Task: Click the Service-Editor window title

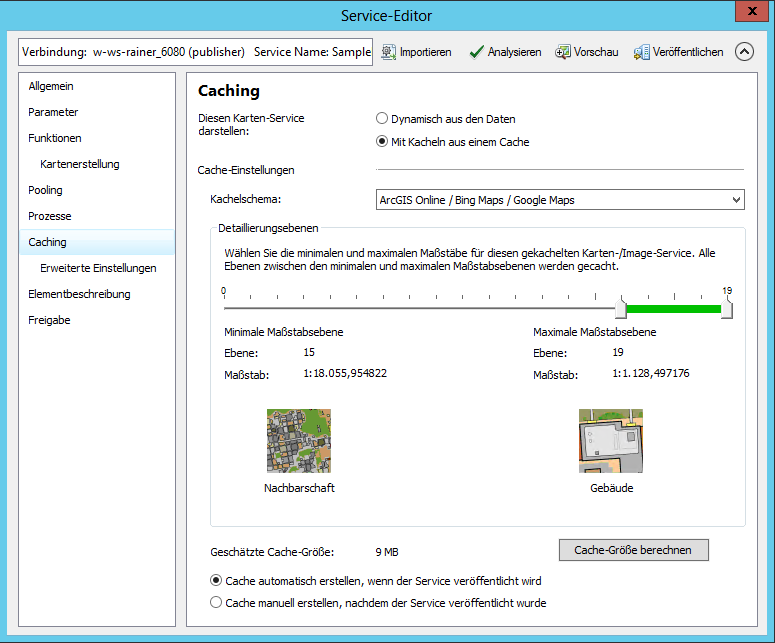Action: click(x=387, y=16)
